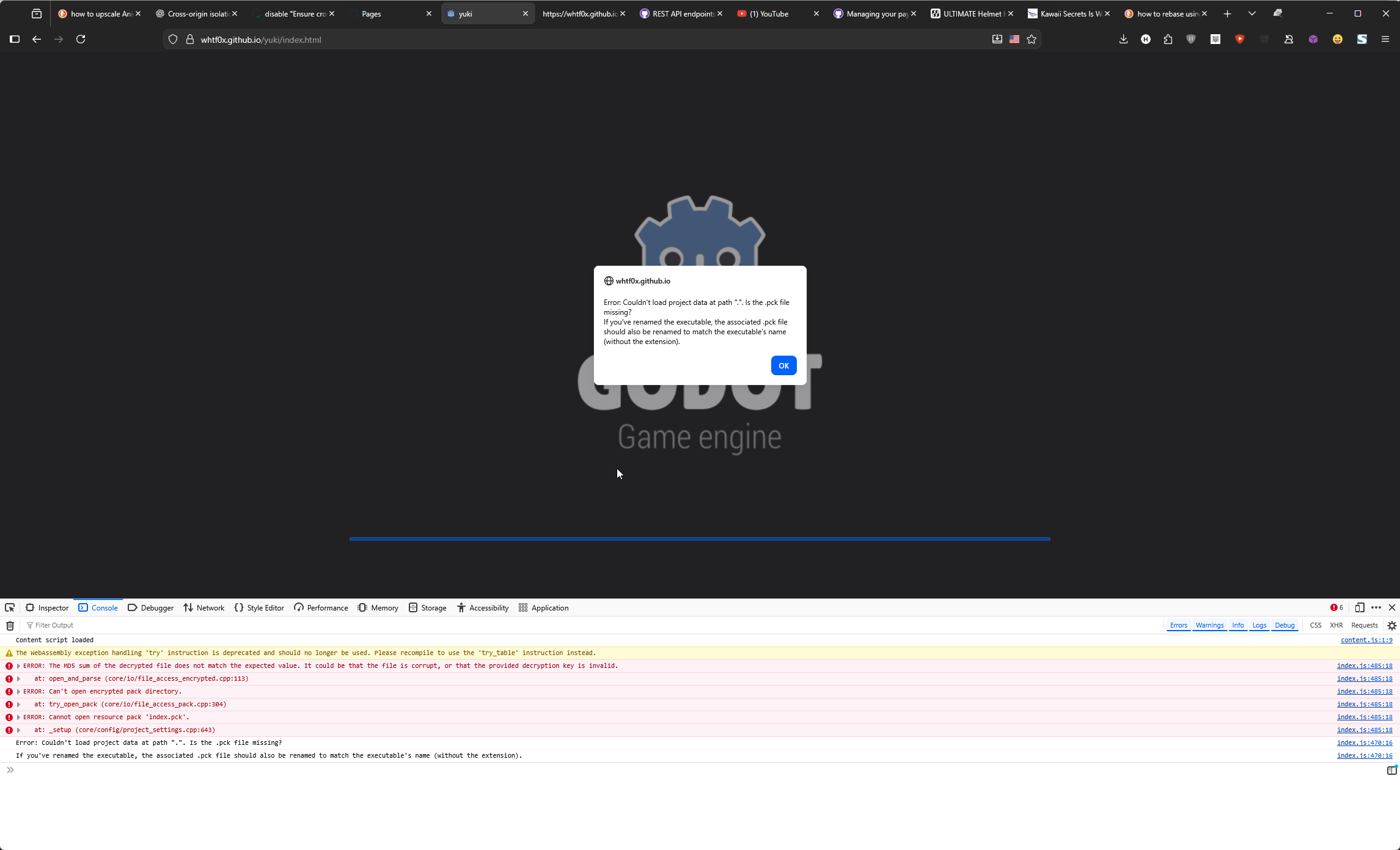Click the responsive design mode icon

point(1360,607)
